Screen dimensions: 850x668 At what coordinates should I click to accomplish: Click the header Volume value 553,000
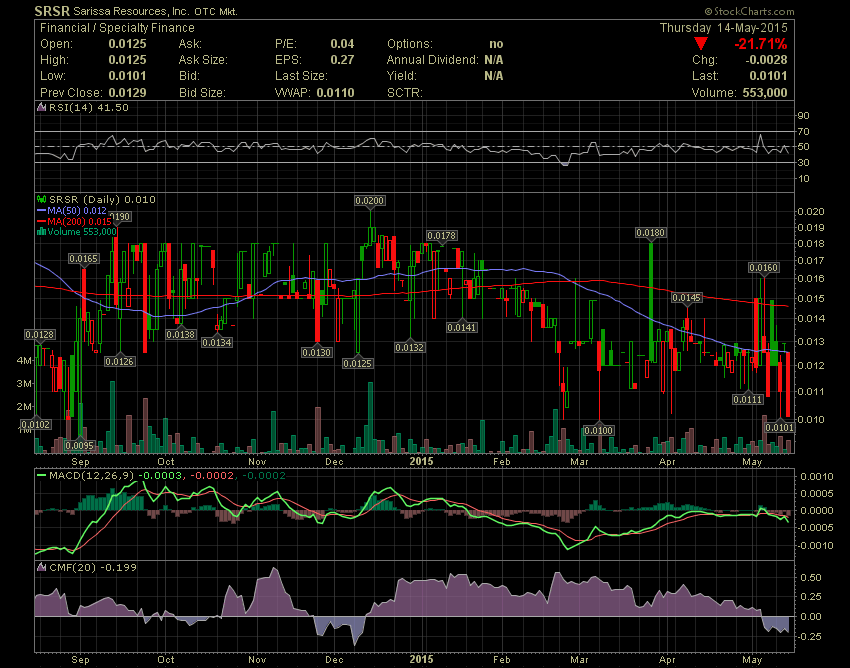[765, 93]
